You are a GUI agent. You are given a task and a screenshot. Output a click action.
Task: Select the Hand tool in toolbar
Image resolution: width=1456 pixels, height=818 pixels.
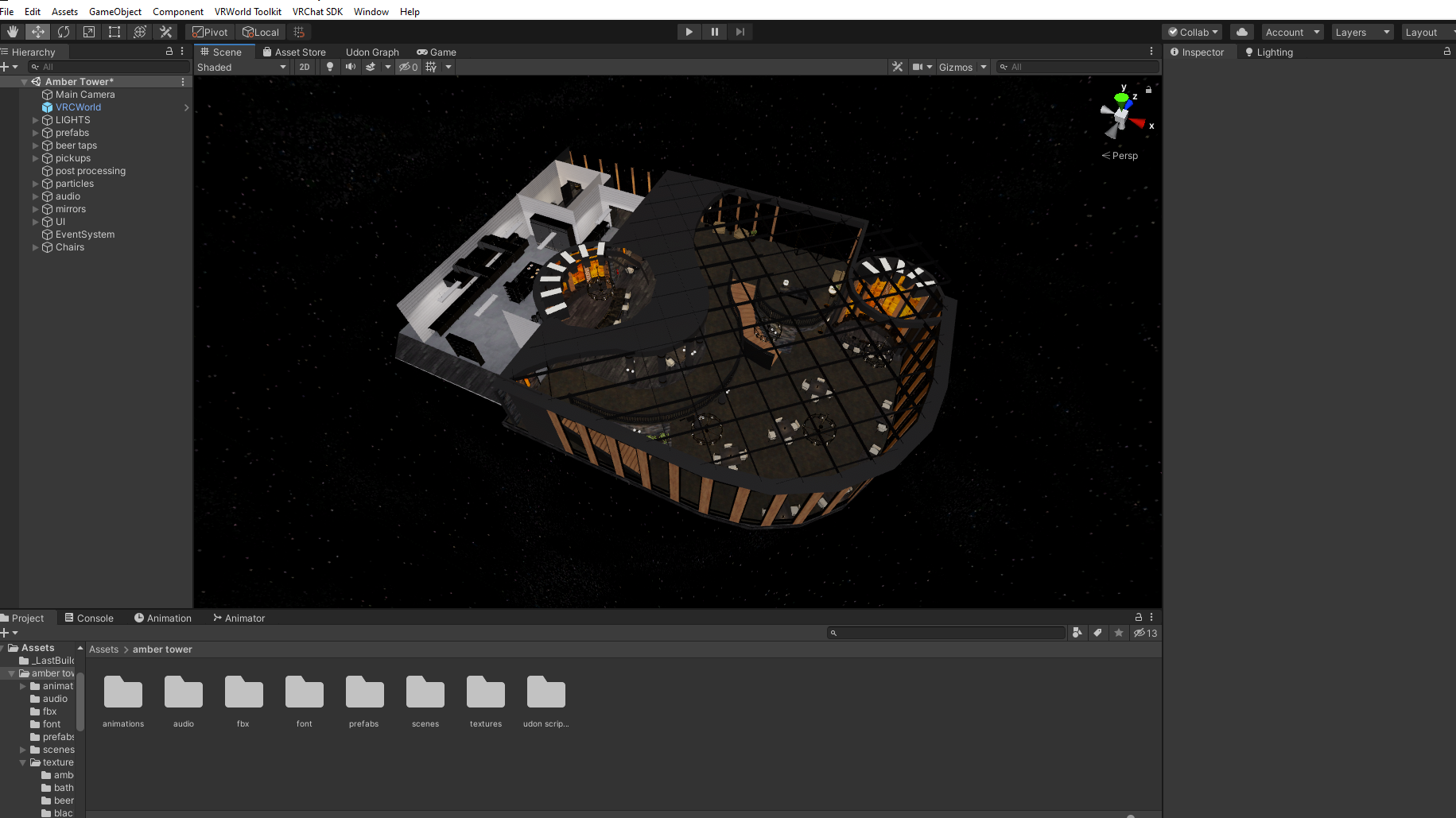(x=13, y=32)
